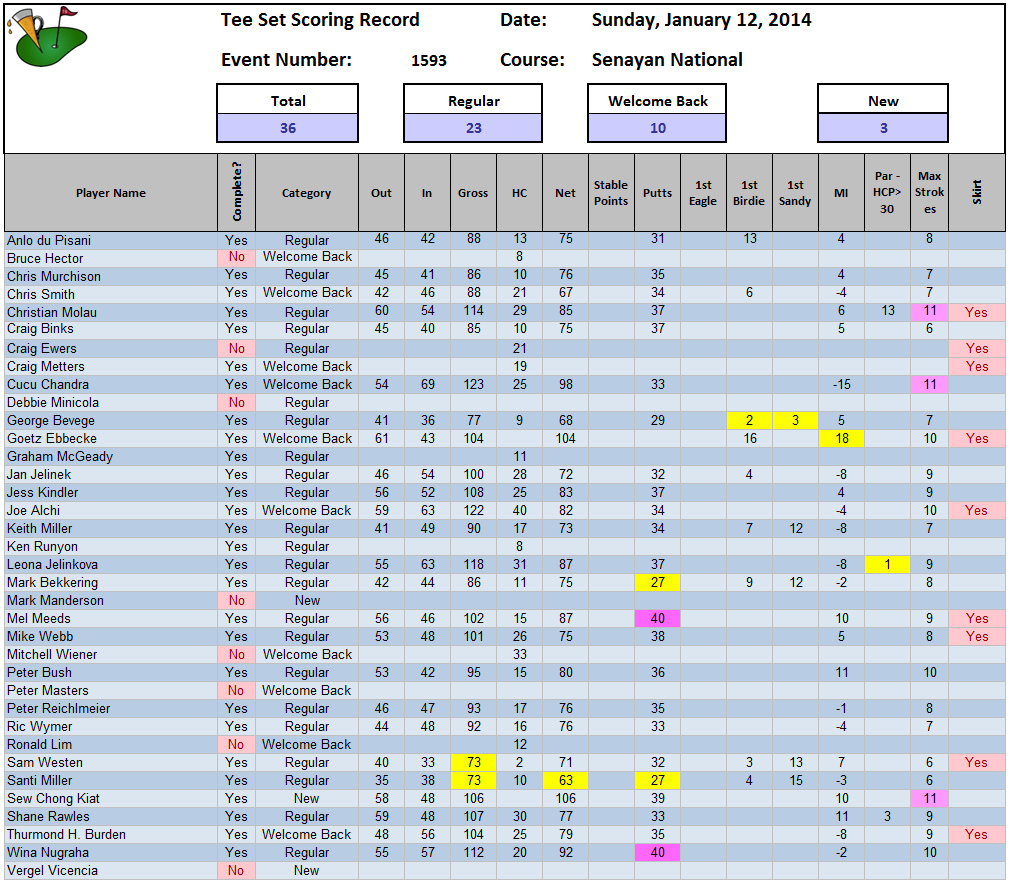The width and height of the screenshot is (1009, 883).
Task: Select the New count value 3
Action: [x=883, y=128]
